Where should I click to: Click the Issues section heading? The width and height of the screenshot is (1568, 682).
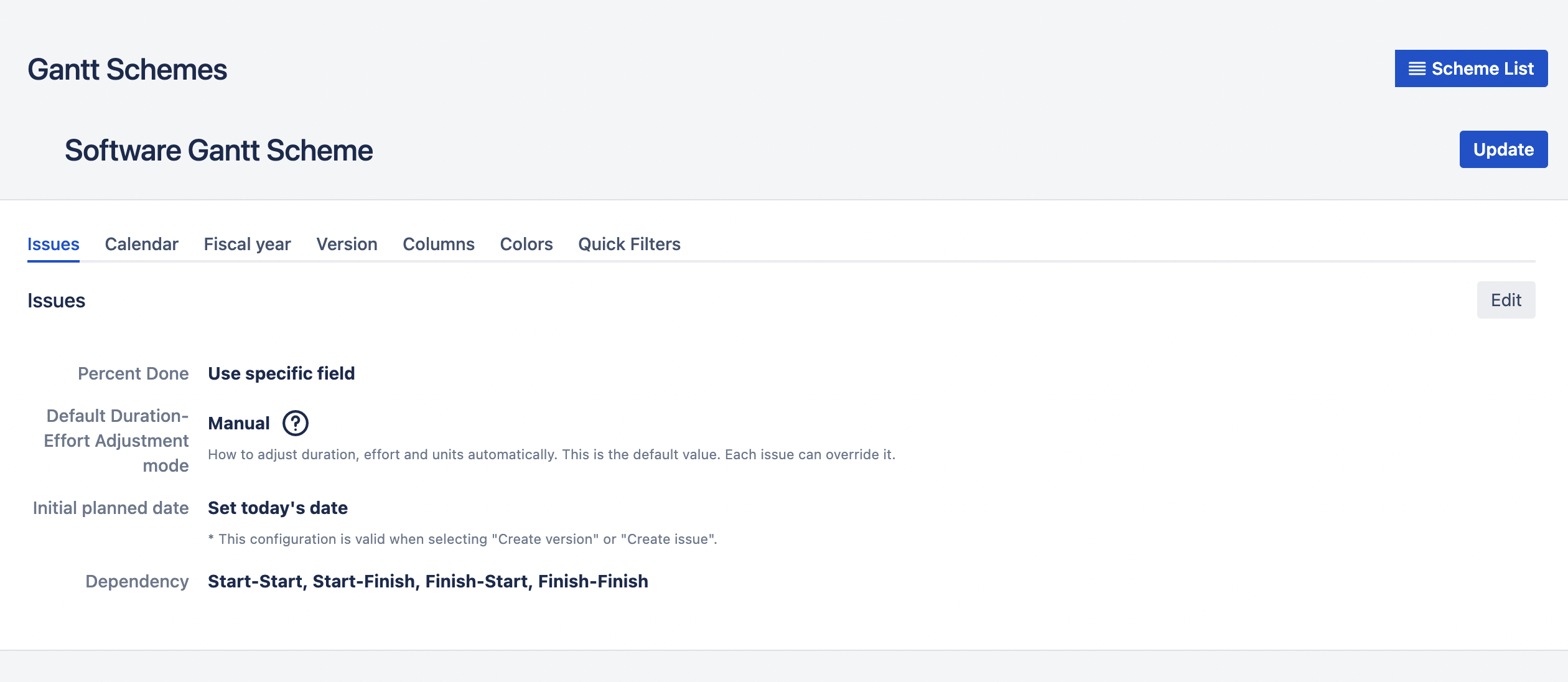pyautogui.click(x=56, y=301)
